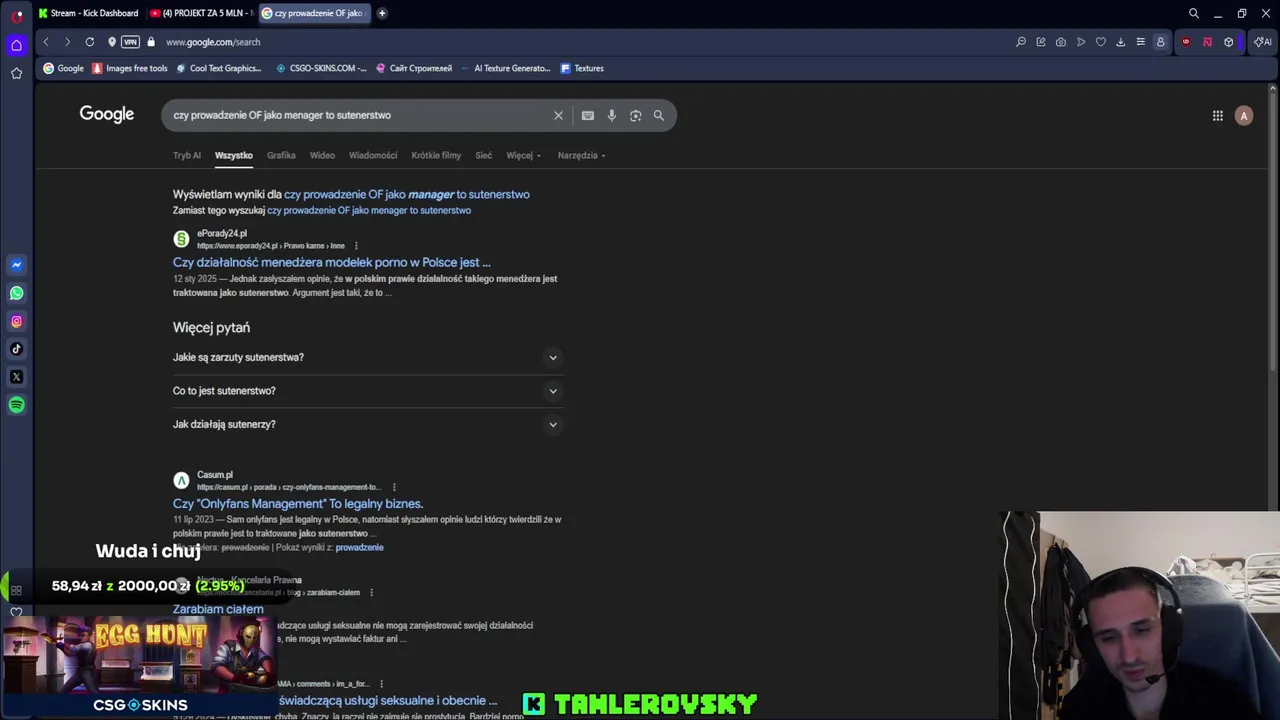The width and height of the screenshot is (1280, 720).
Task: Expand 'Co to jest sutenerstwo?' question
Action: point(368,391)
